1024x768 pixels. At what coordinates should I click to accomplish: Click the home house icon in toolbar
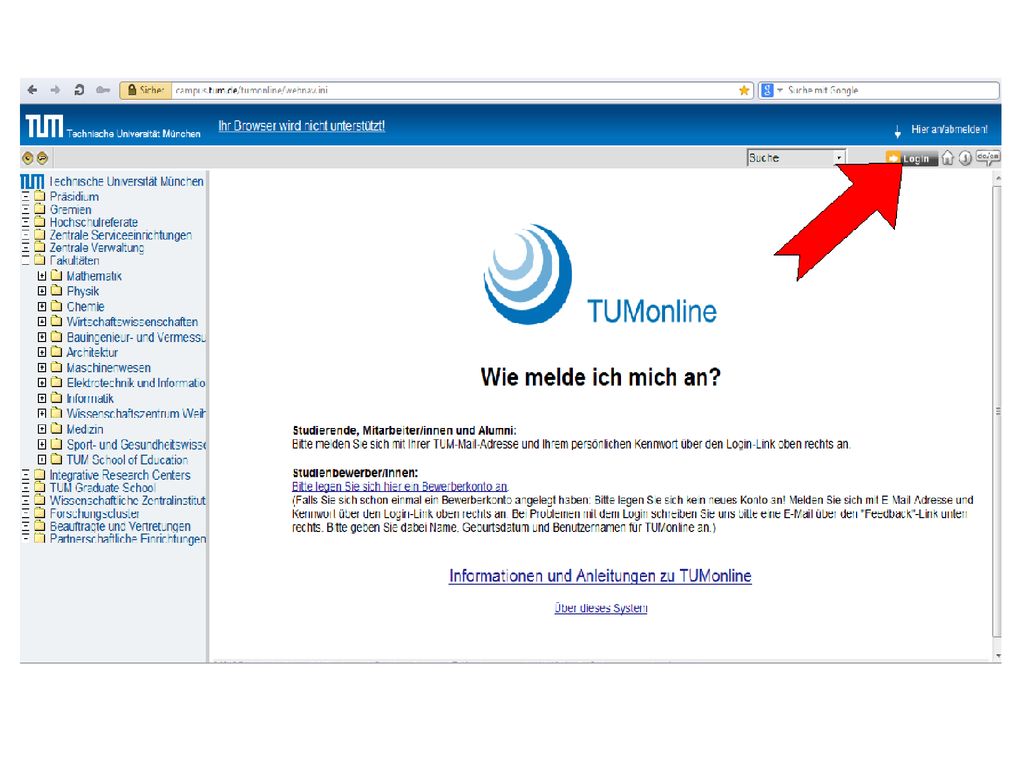948,157
